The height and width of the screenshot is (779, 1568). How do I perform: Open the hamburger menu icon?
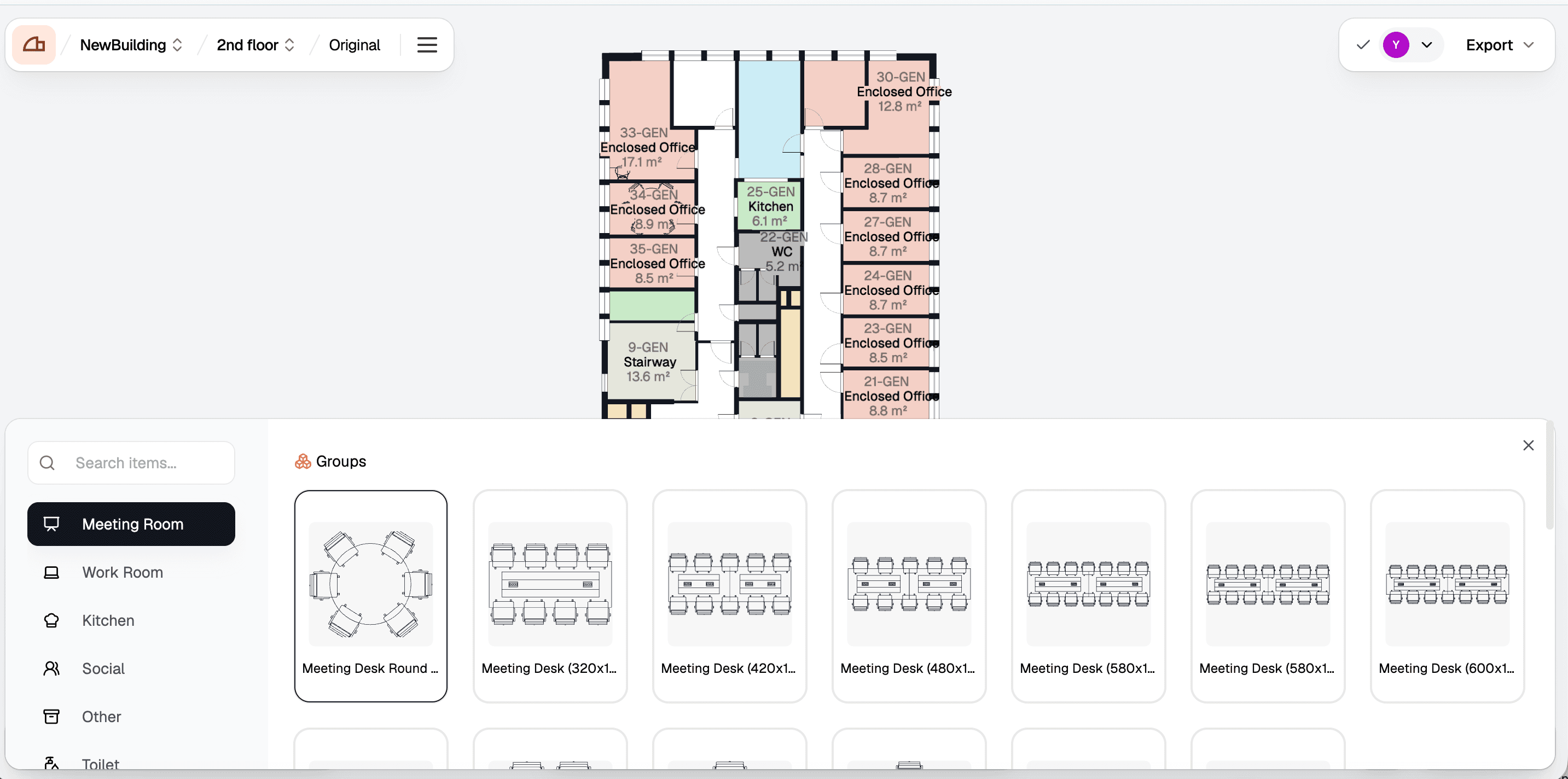pyautogui.click(x=427, y=45)
